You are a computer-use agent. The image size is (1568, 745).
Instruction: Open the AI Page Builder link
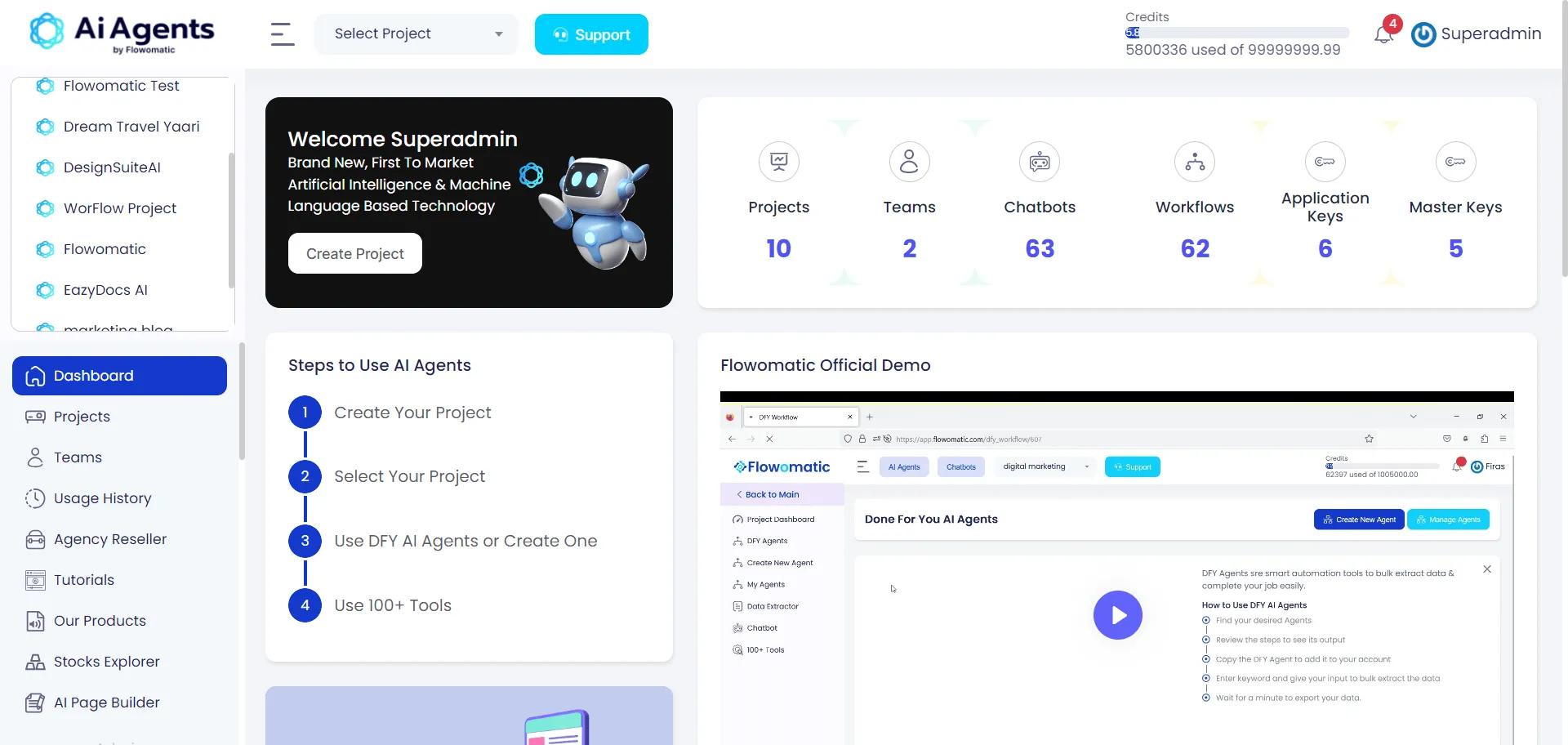[x=119, y=703]
